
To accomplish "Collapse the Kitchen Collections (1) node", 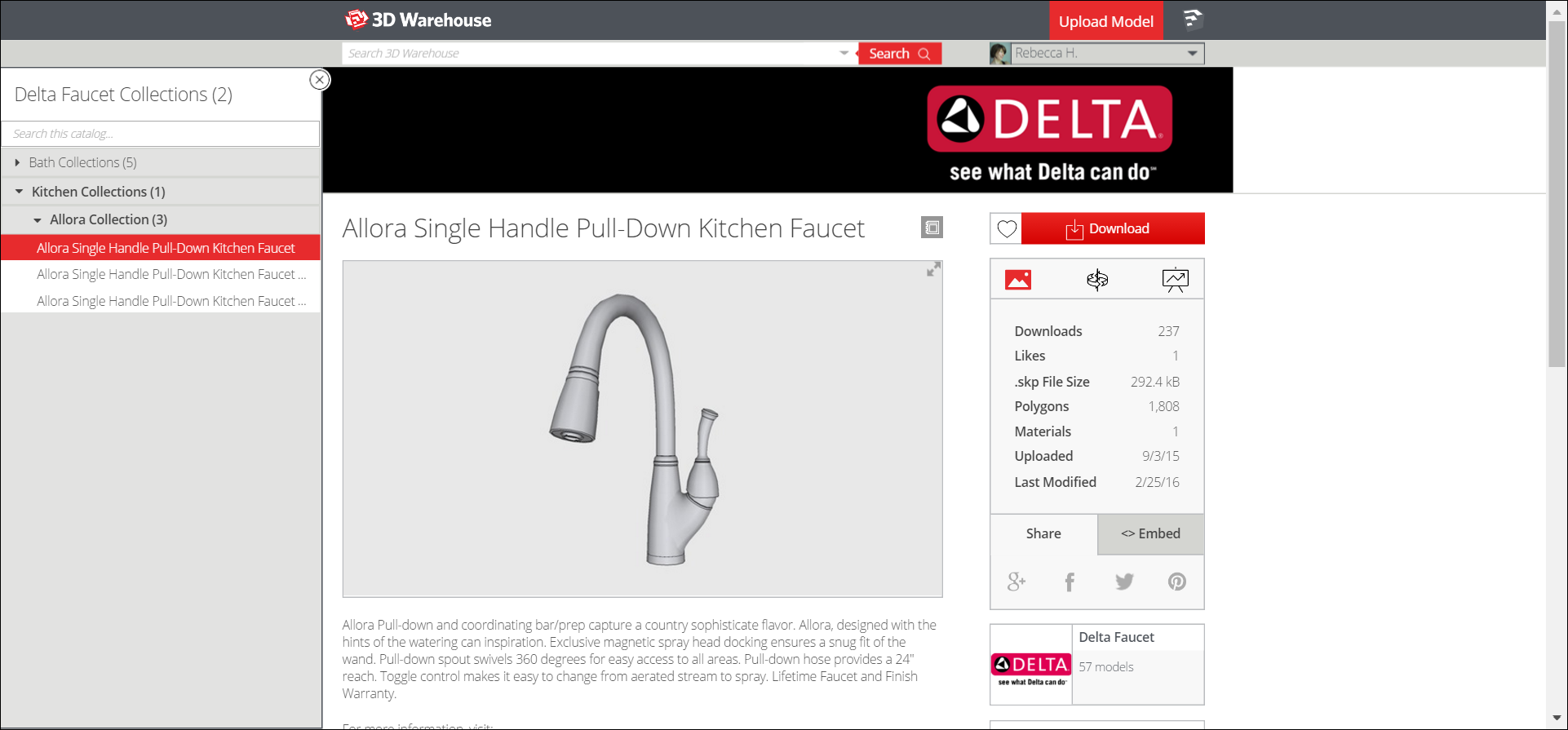I will pyautogui.click(x=19, y=192).
